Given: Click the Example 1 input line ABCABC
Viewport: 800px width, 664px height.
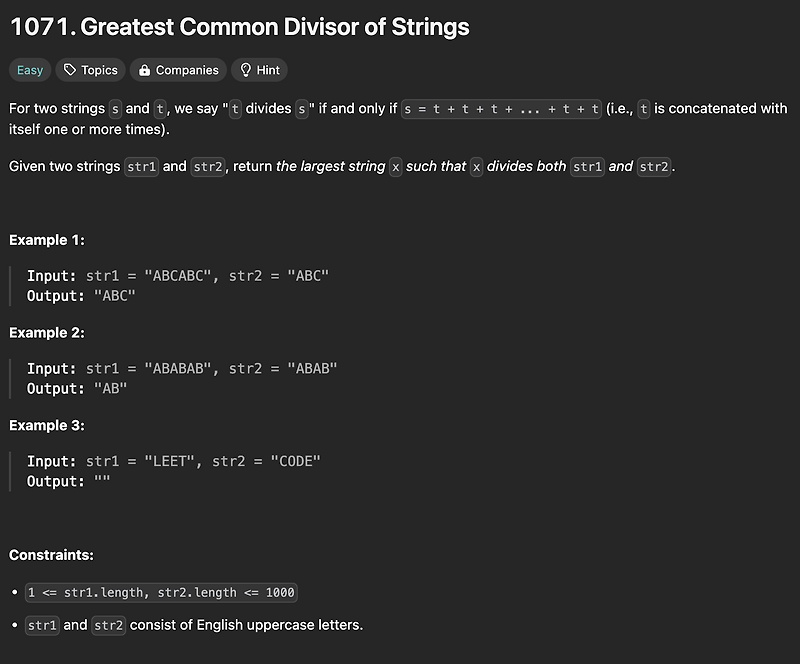Looking at the screenshot, I should pos(178,276).
